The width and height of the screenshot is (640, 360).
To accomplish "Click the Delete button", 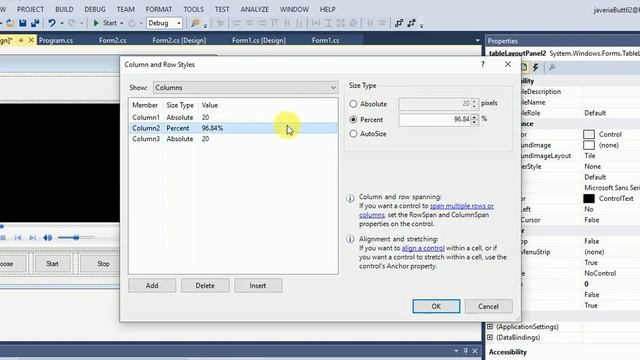I will 205,286.
